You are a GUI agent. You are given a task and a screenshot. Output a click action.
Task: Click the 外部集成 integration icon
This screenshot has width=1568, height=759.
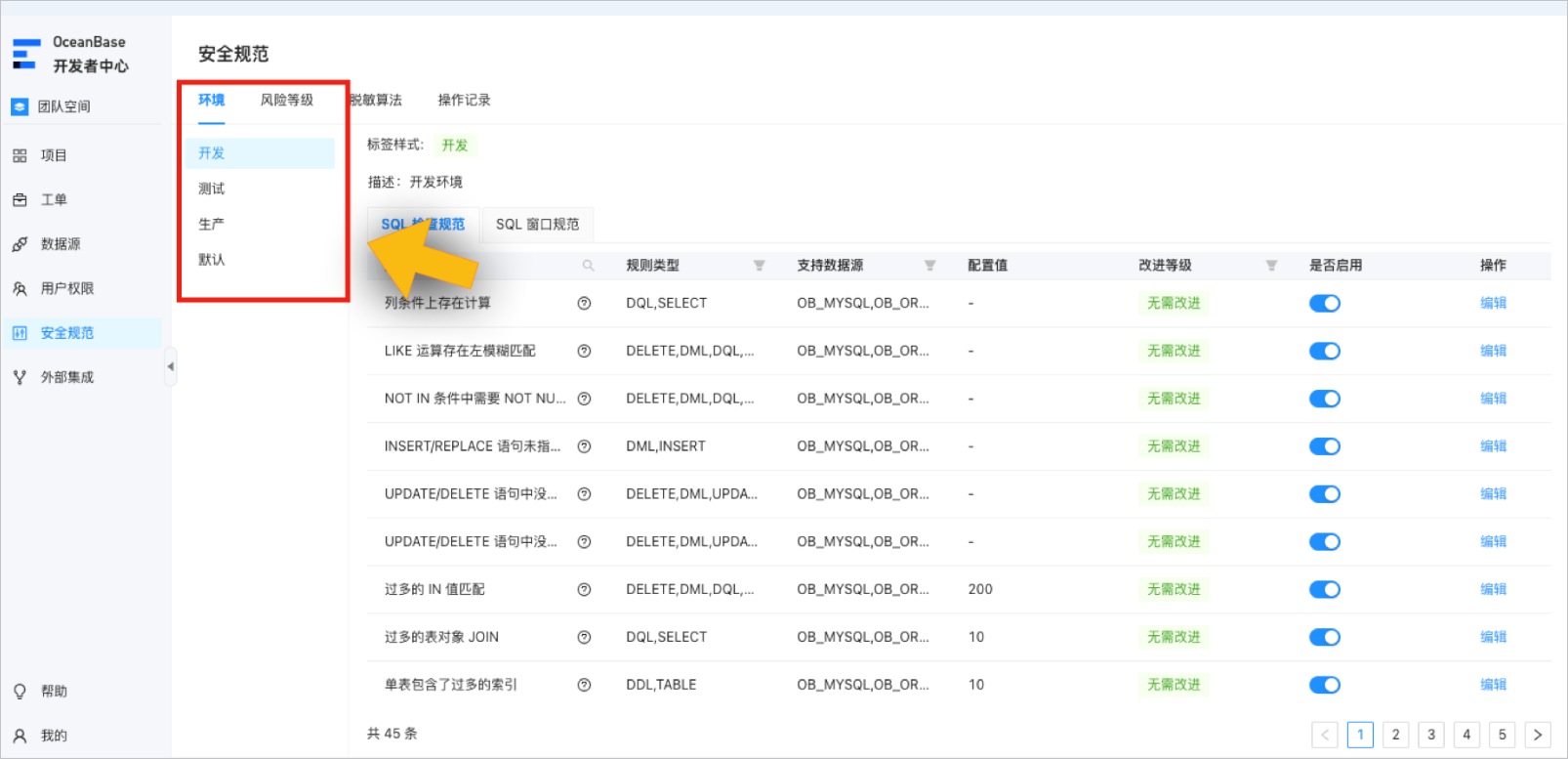[x=20, y=377]
